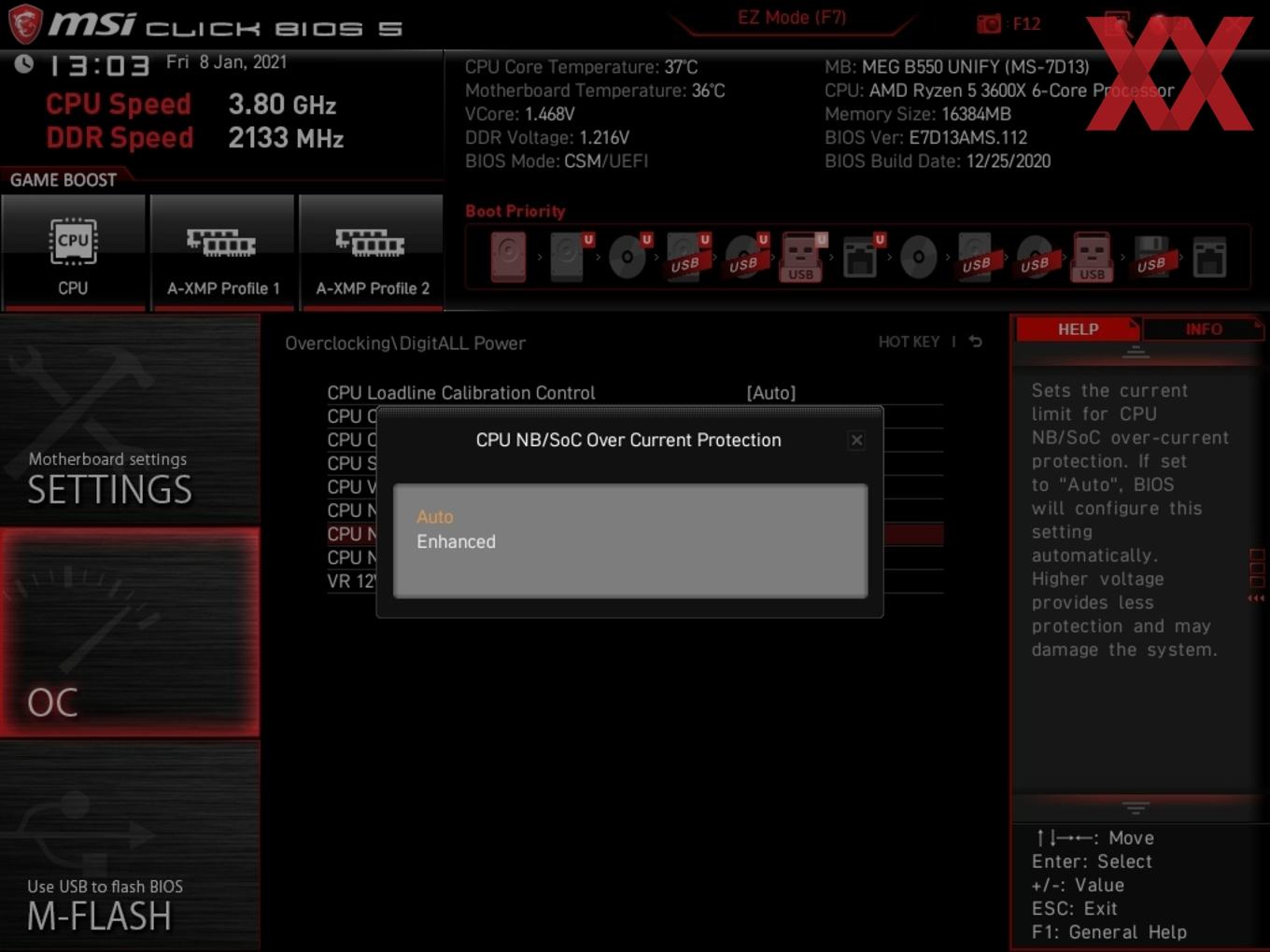Click the back arrow next to HOT KEY
1270x952 pixels.
point(975,342)
